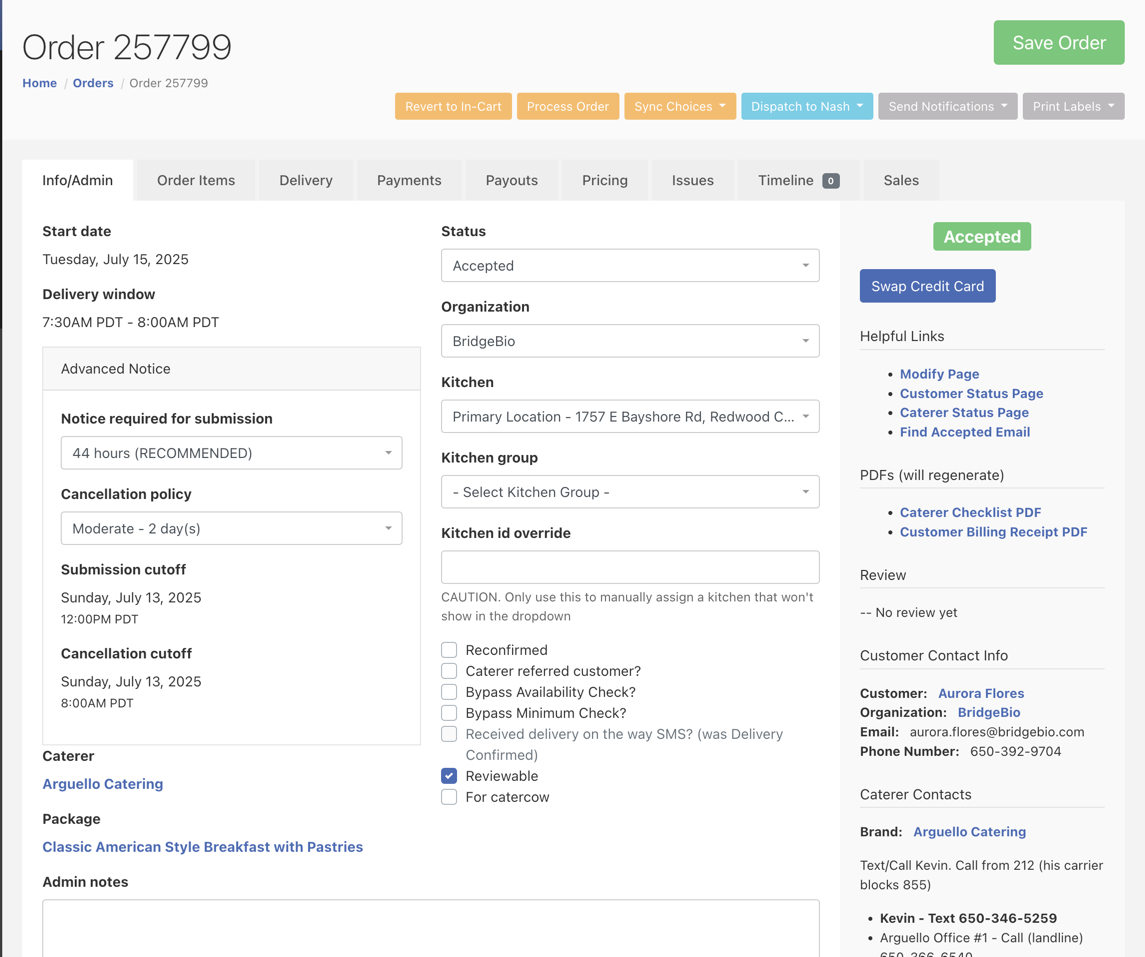The width and height of the screenshot is (1145, 957).
Task: Open the Modify Page link
Action: (x=939, y=373)
